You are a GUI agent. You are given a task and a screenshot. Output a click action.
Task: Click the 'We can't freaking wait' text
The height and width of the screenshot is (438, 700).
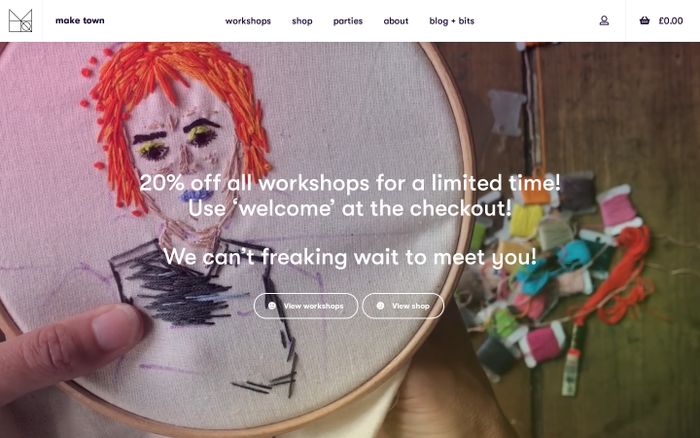click(x=350, y=257)
